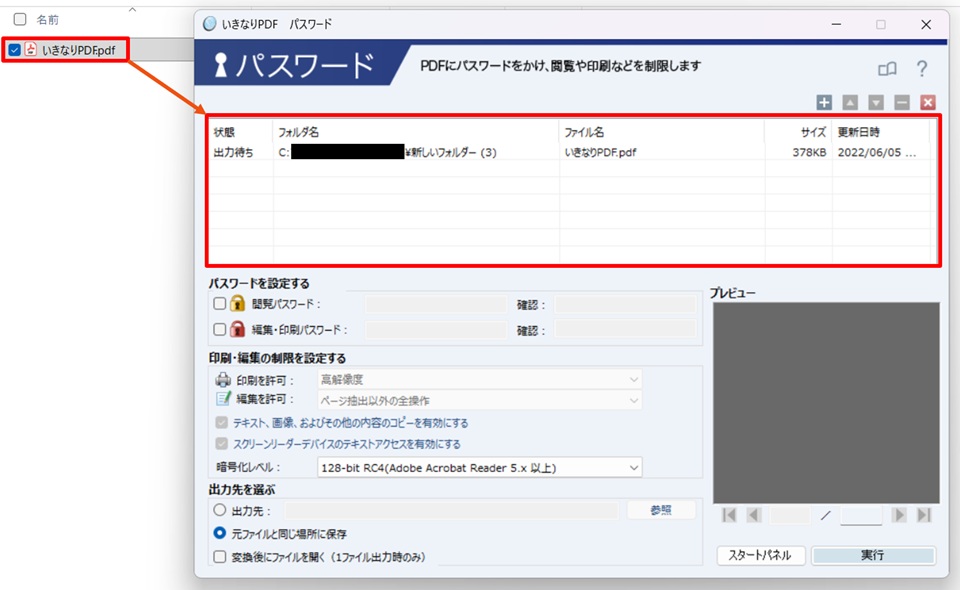Viewport: 960px width, 590px height.
Task: Click the total preview pages field
Action: (x=861, y=515)
